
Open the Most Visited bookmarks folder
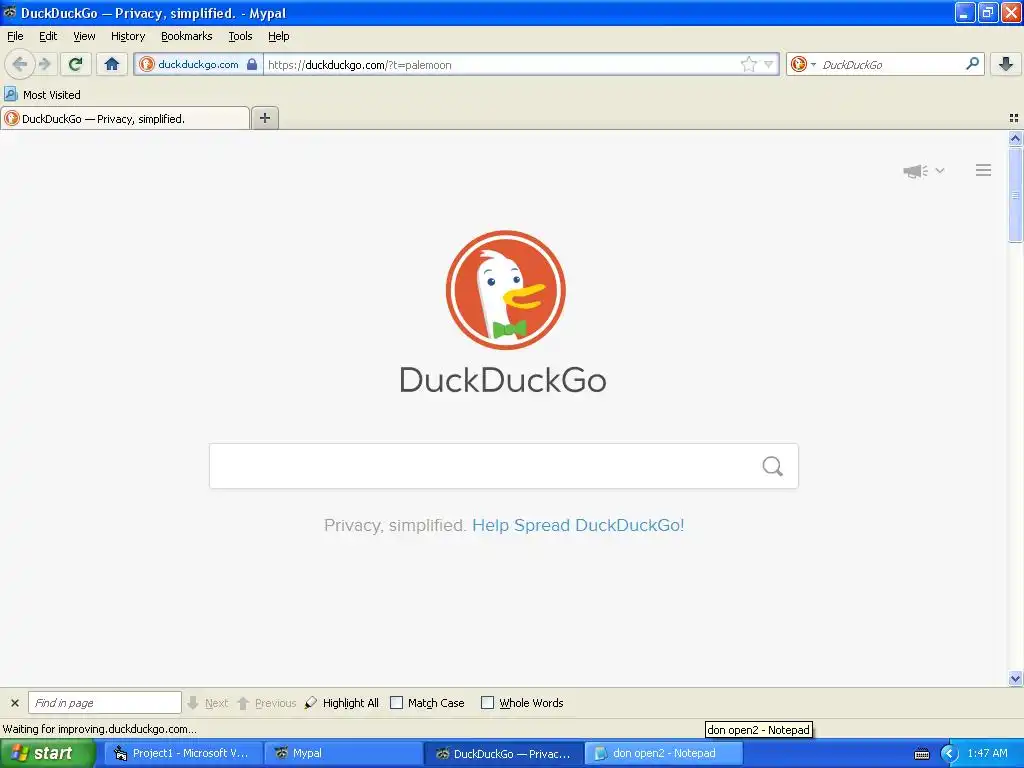click(43, 95)
